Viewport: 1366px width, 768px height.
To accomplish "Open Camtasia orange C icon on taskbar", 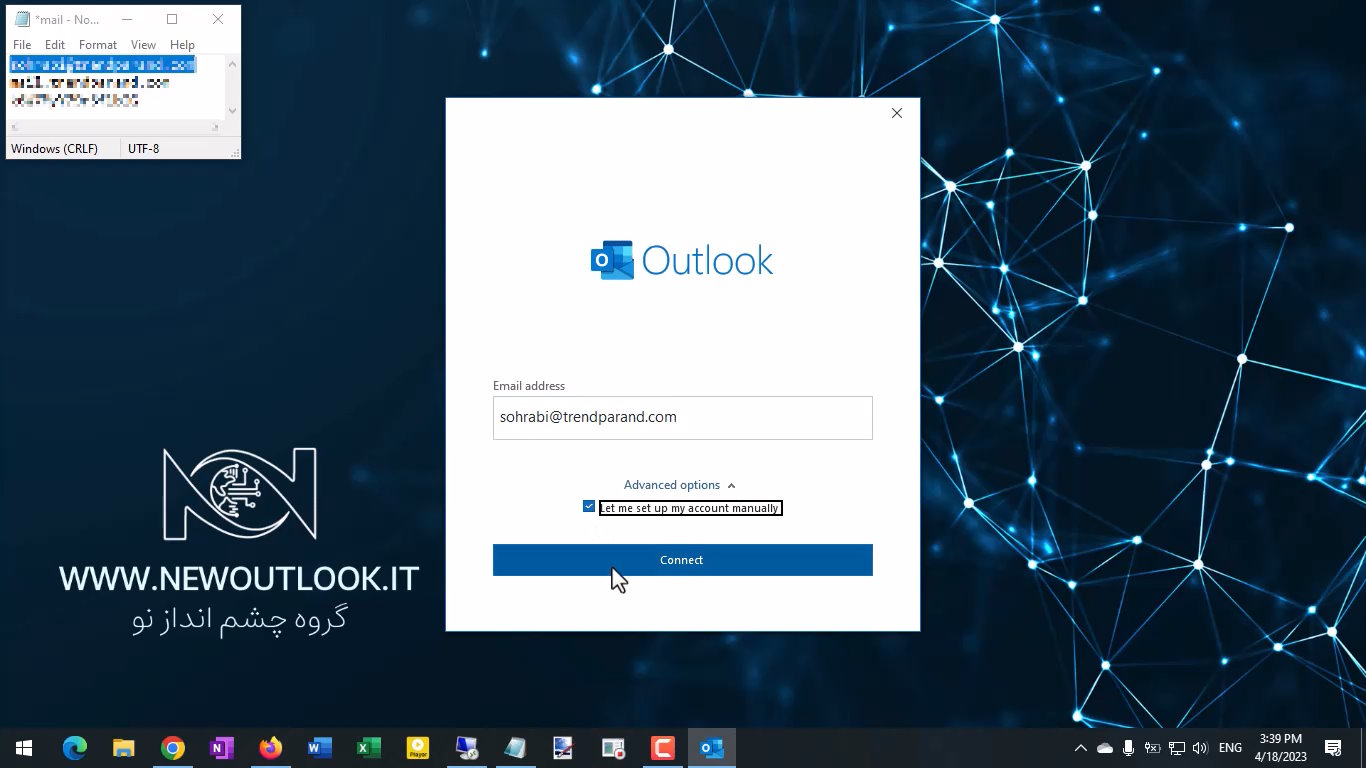I will pyautogui.click(x=662, y=748).
